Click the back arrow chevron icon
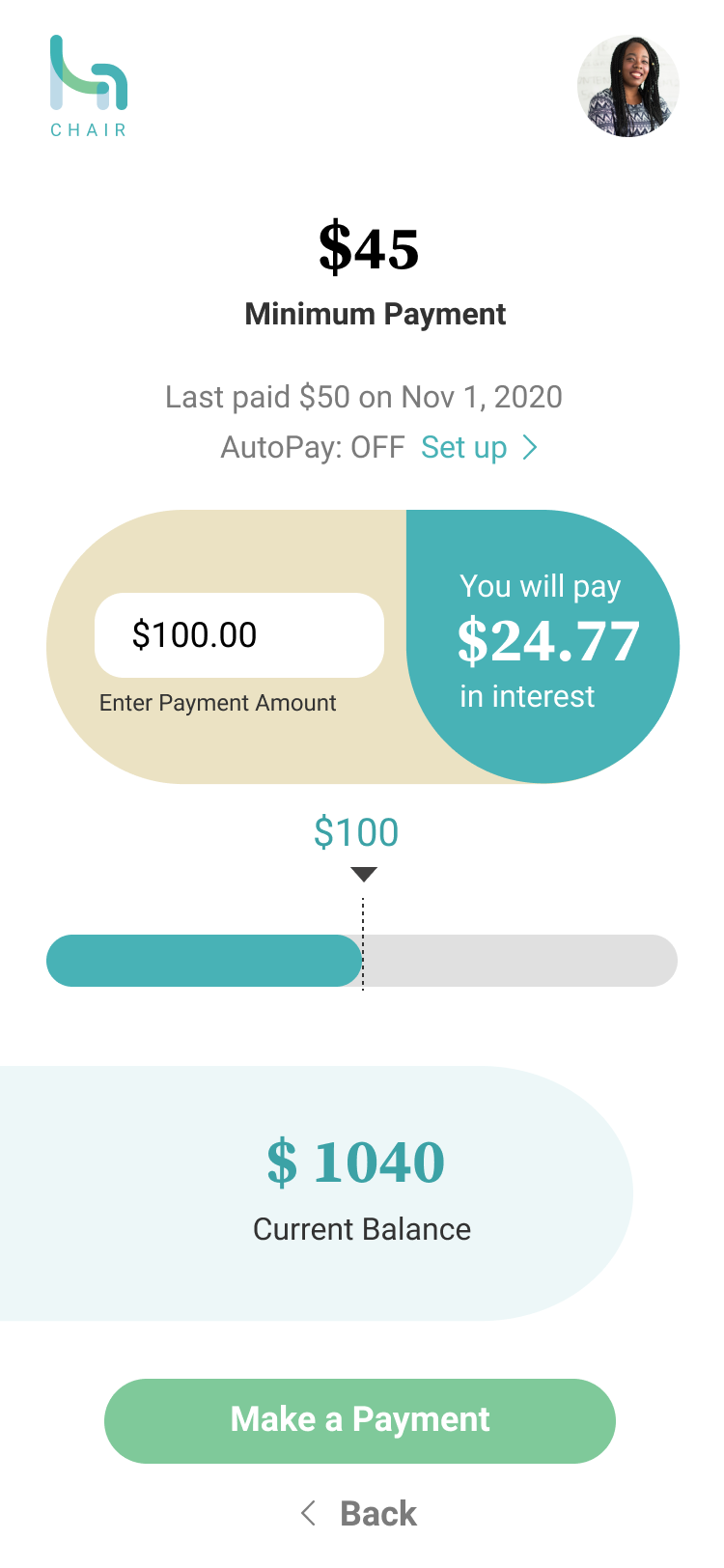Viewport: 724px width, 1568px height. (x=309, y=1513)
